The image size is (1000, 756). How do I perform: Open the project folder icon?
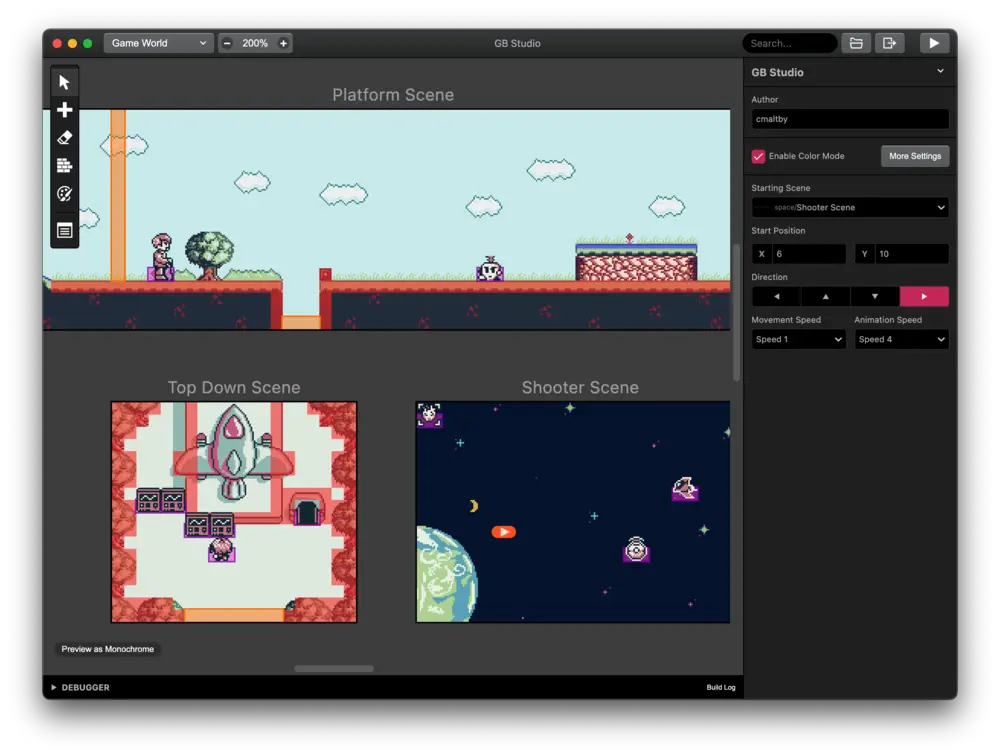856,43
